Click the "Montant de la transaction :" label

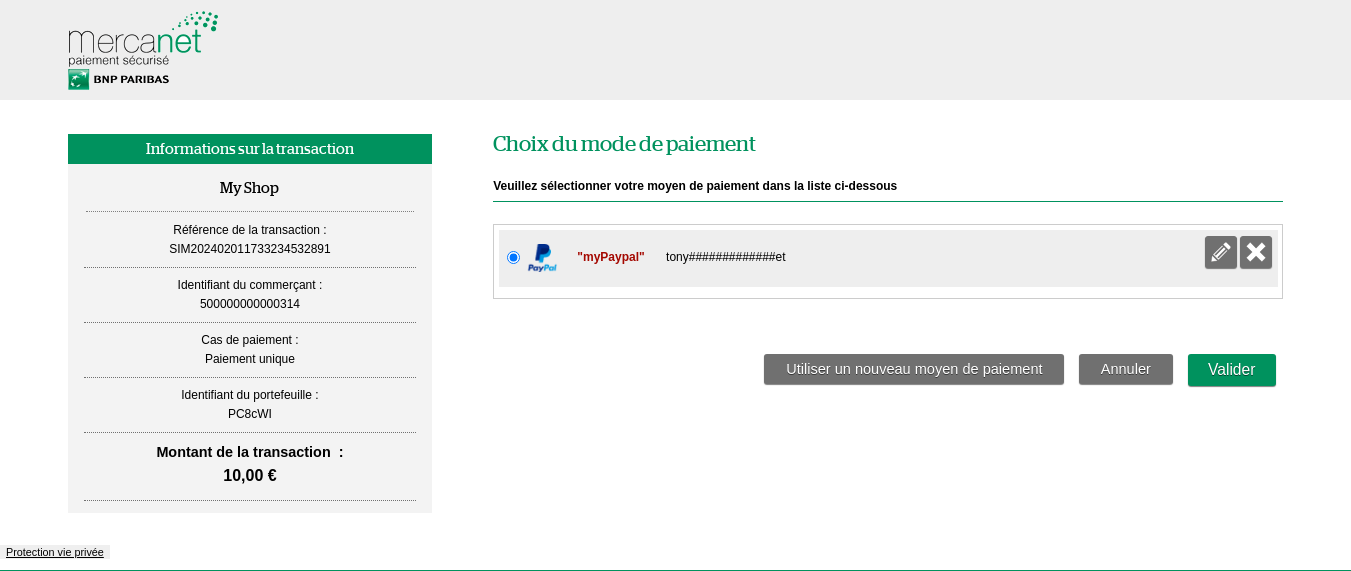pyautogui.click(x=250, y=452)
